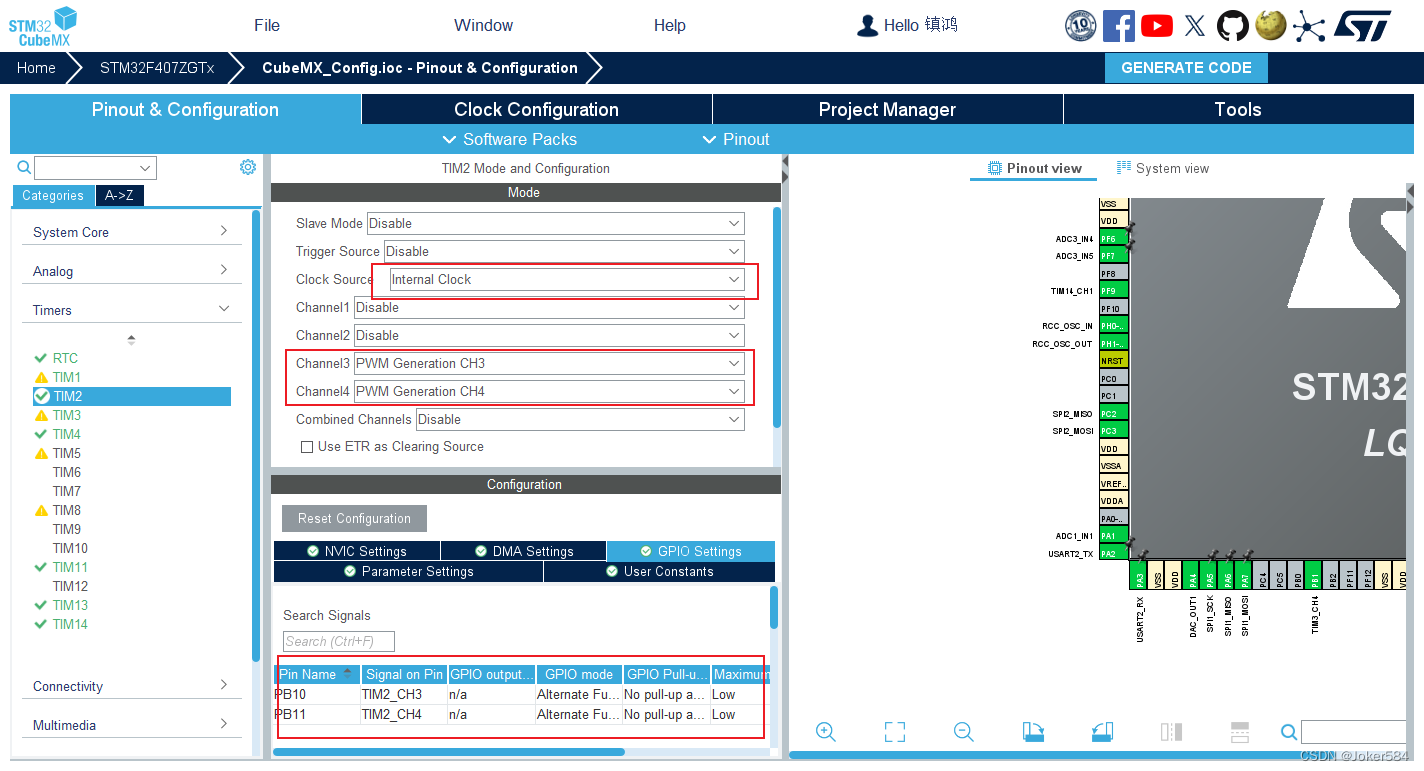Screen dimensions: 1424x771
Task: Click the X social icon
Action: pos(1194,26)
